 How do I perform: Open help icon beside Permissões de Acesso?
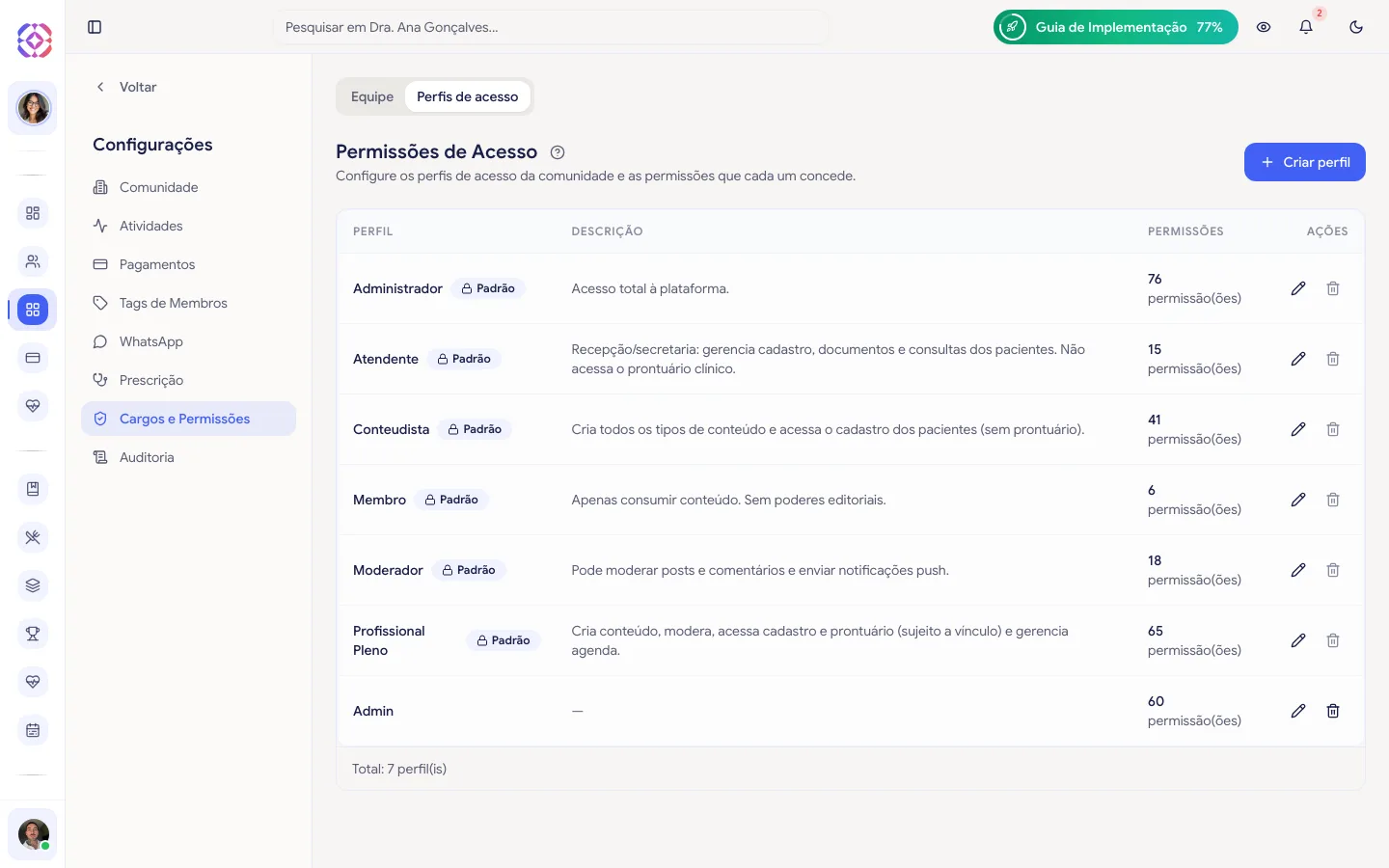(x=558, y=152)
